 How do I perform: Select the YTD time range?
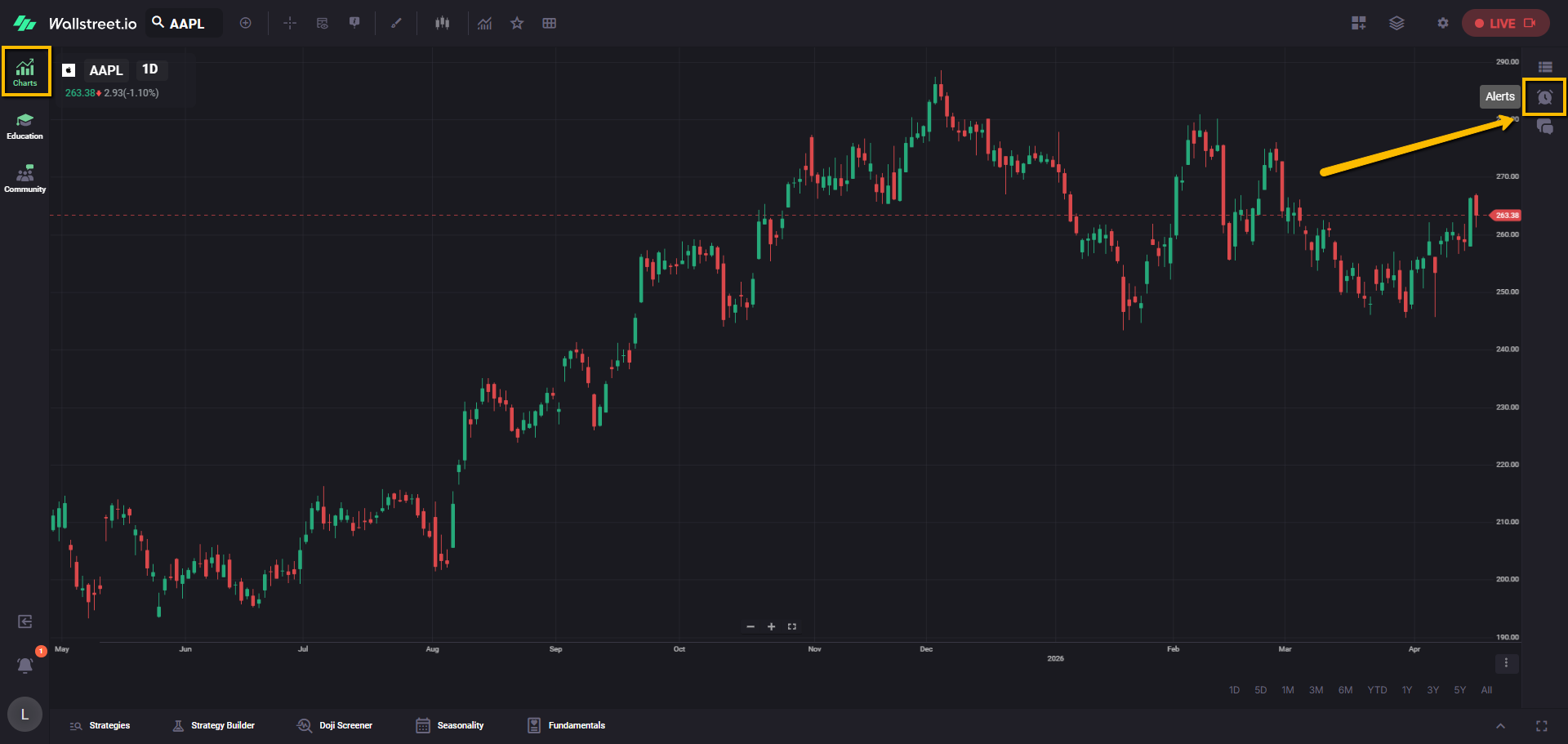click(1377, 690)
